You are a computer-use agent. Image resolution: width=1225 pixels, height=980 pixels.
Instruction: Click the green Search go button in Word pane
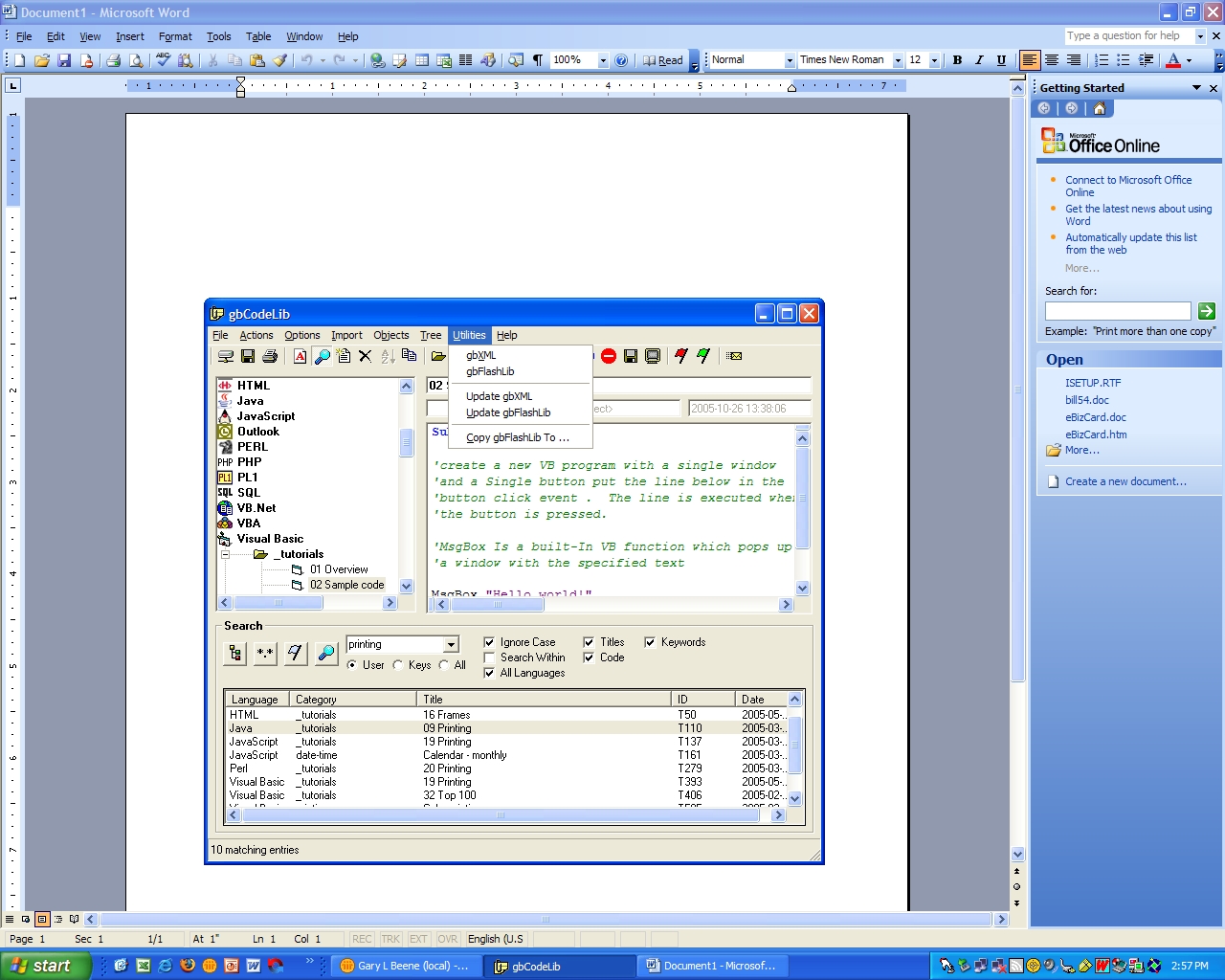pos(1206,311)
